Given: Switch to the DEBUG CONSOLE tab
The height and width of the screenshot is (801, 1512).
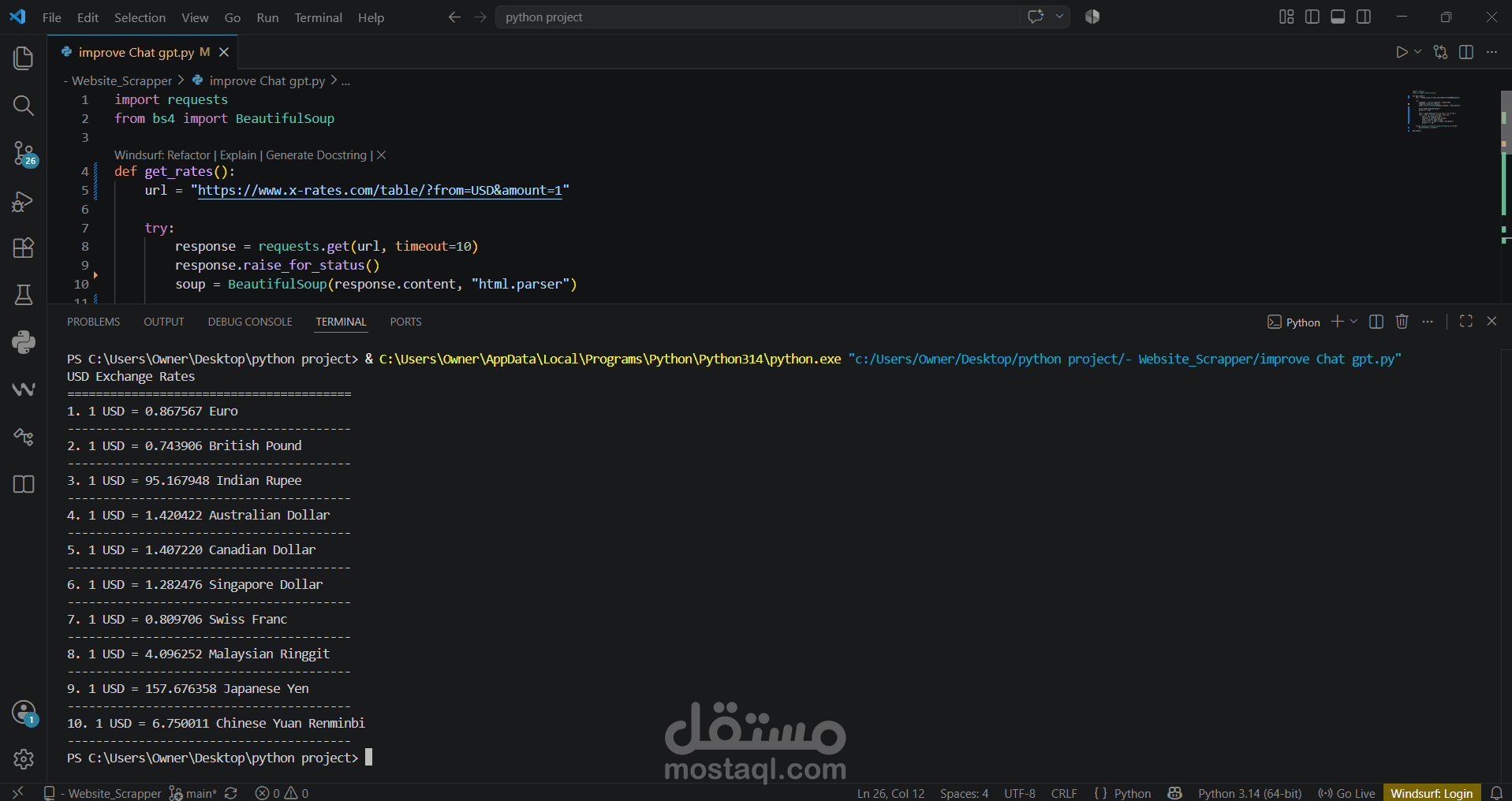Looking at the screenshot, I should pyautogui.click(x=250, y=322).
